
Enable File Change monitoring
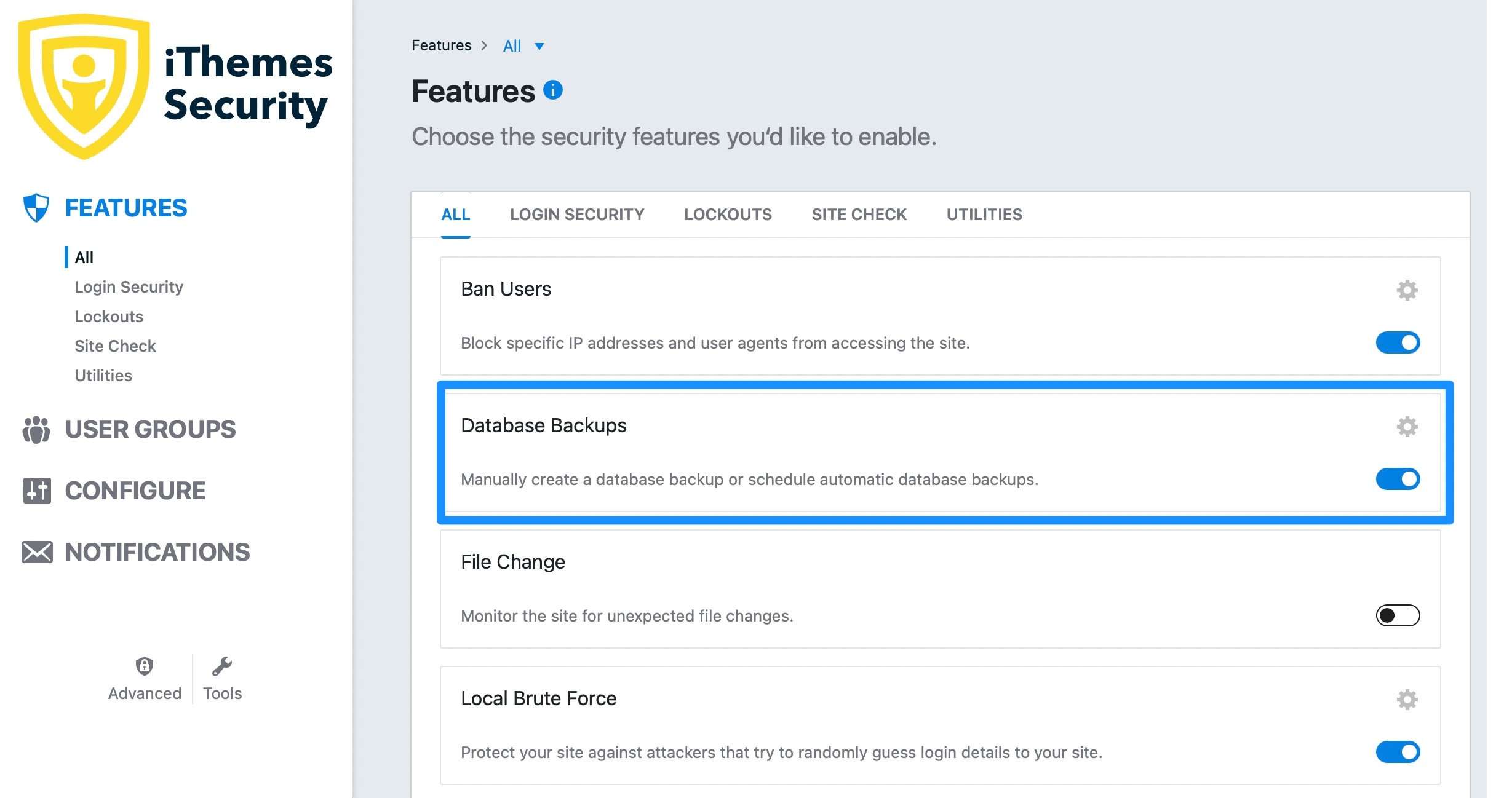pos(1398,615)
